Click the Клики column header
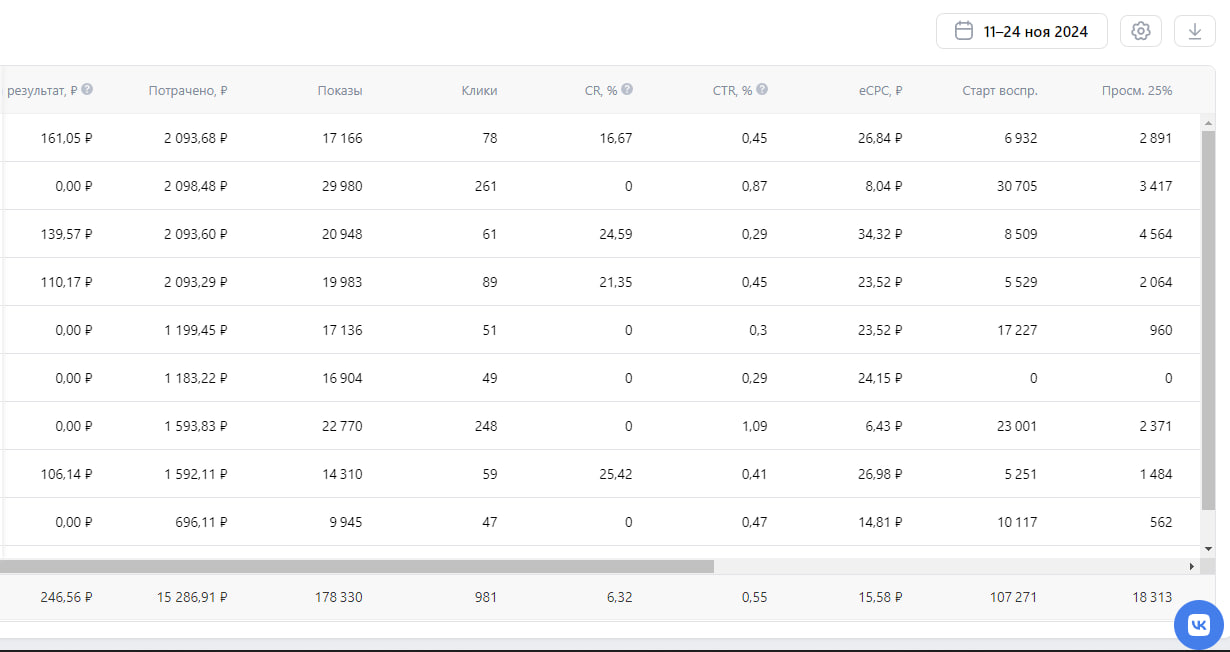Image resolution: width=1230 pixels, height=652 pixels. click(x=479, y=91)
